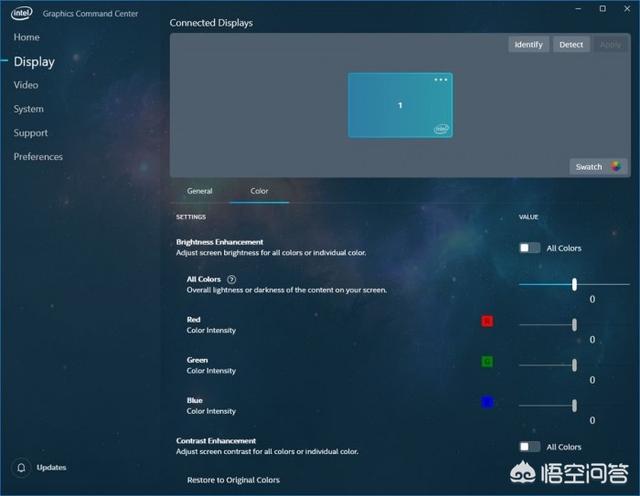Click the All Colors brightness slider handle
Viewport: 640px width, 496px height.
tap(574, 285)
